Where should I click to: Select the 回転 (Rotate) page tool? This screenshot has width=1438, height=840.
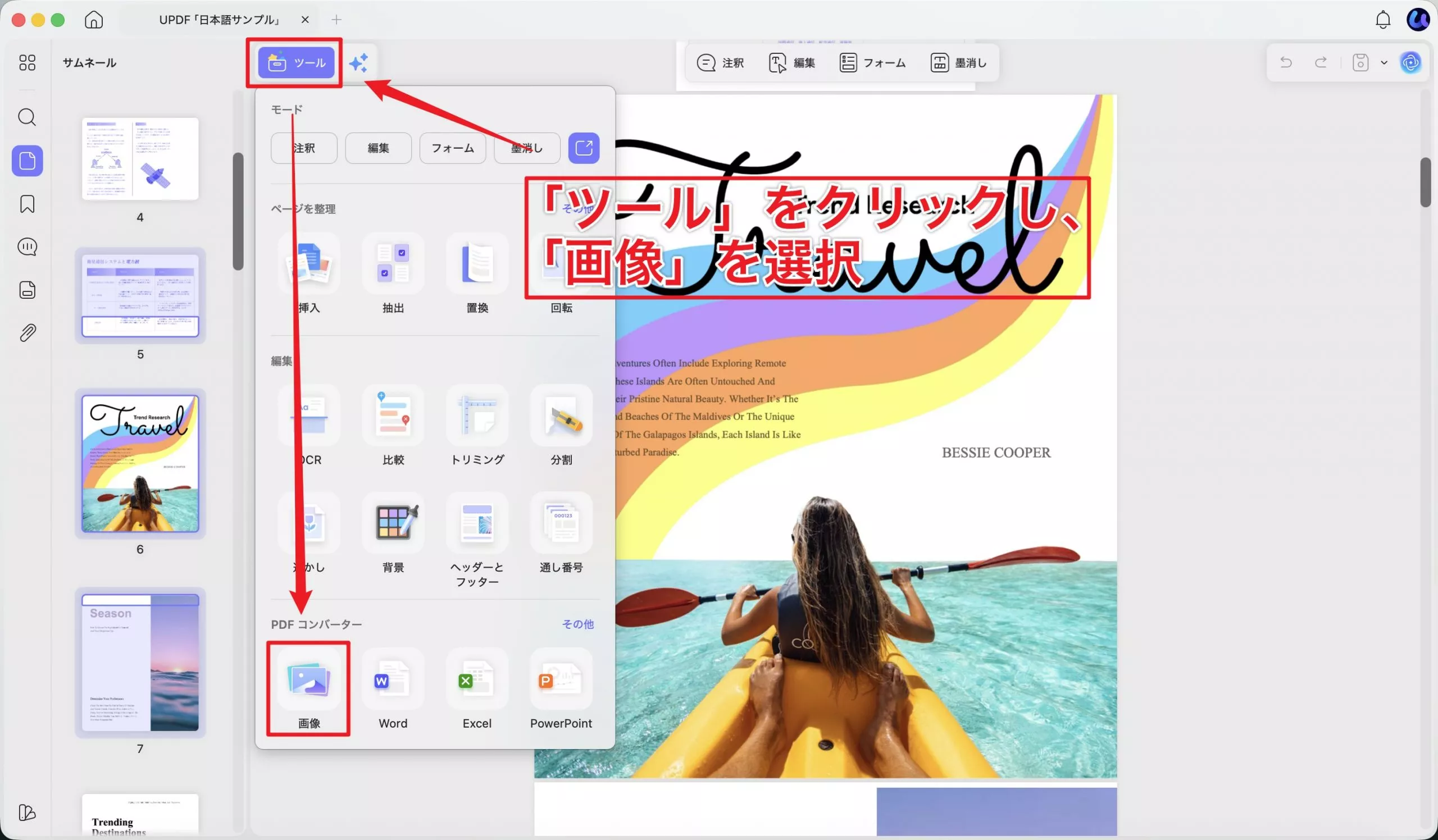562,273
